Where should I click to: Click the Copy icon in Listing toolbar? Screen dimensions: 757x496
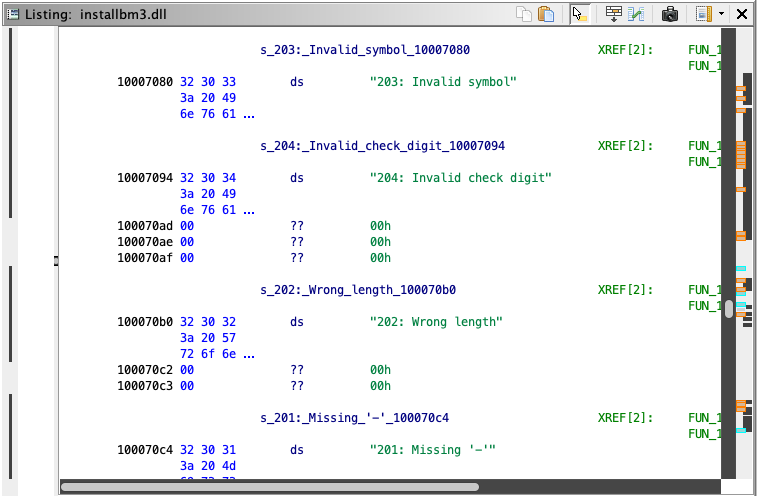(524, 14)
